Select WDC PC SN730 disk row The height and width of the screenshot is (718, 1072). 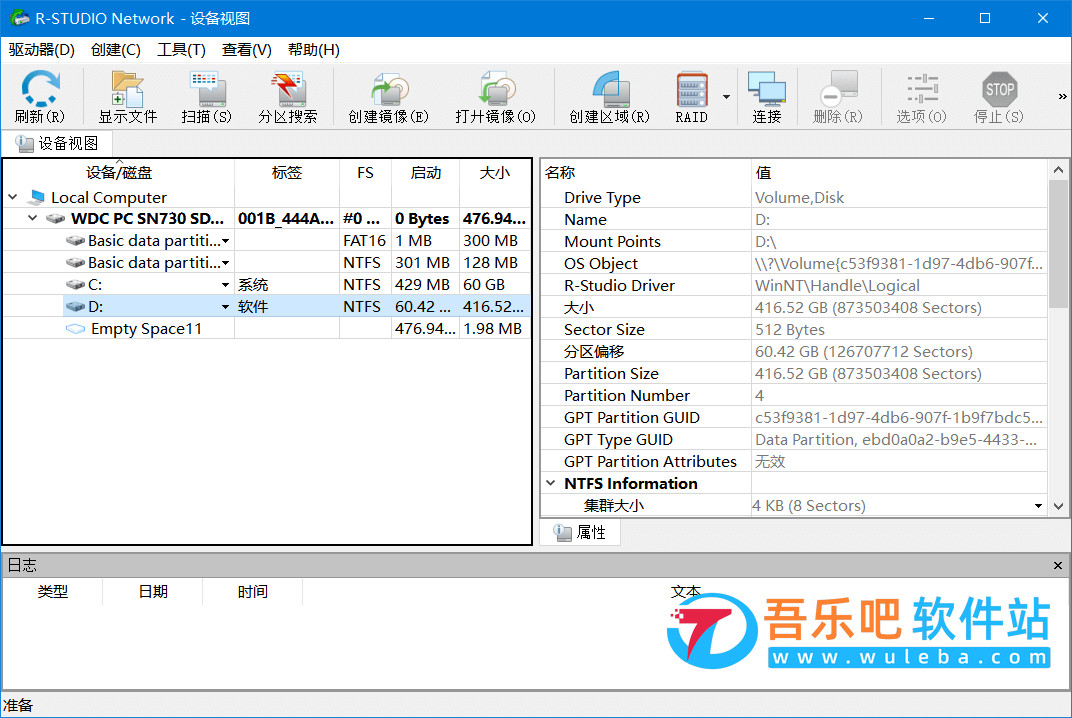(267, 219)
